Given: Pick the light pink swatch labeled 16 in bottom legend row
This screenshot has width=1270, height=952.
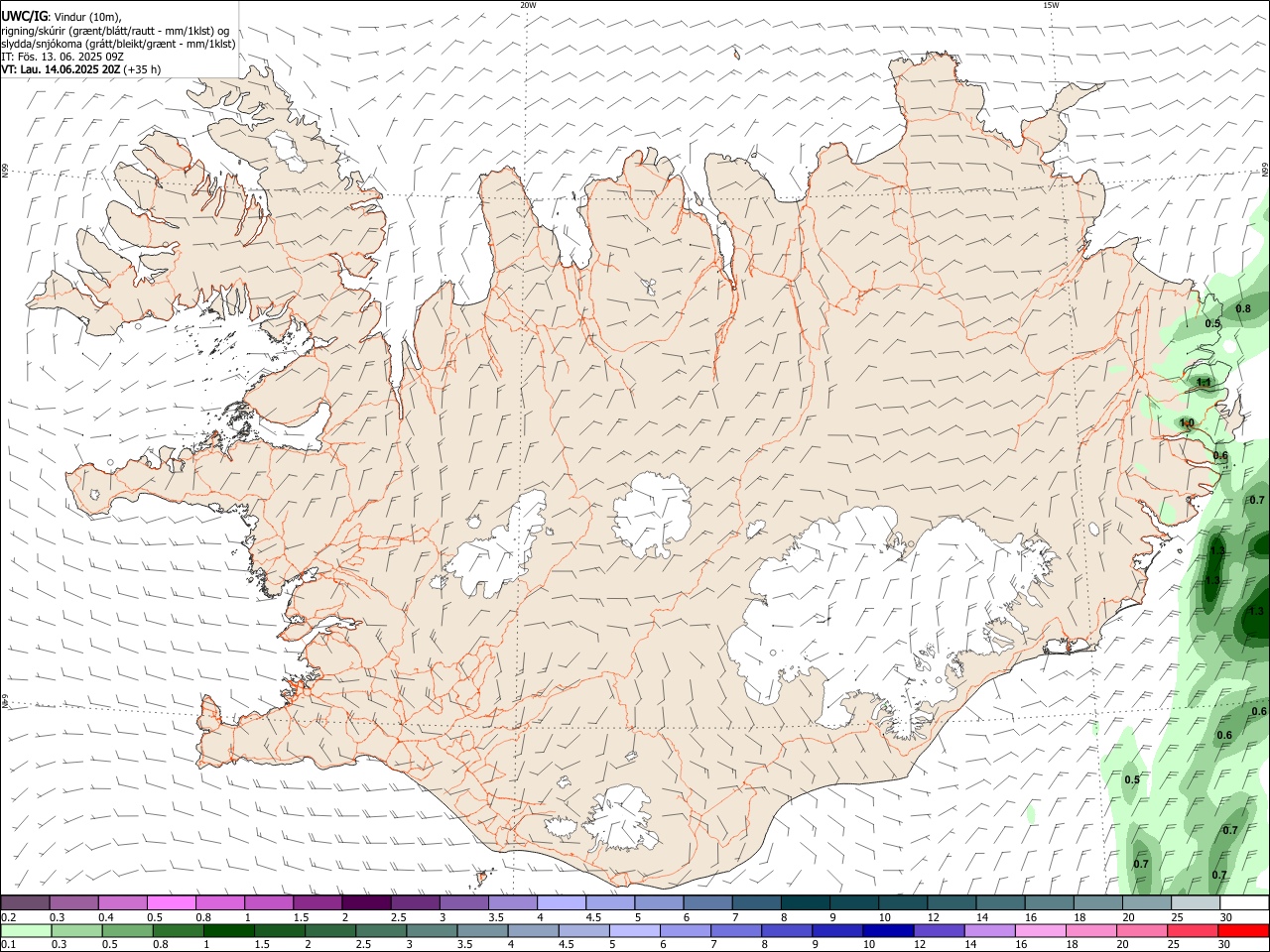Looking at the screenshot, I should point(1039,931).
